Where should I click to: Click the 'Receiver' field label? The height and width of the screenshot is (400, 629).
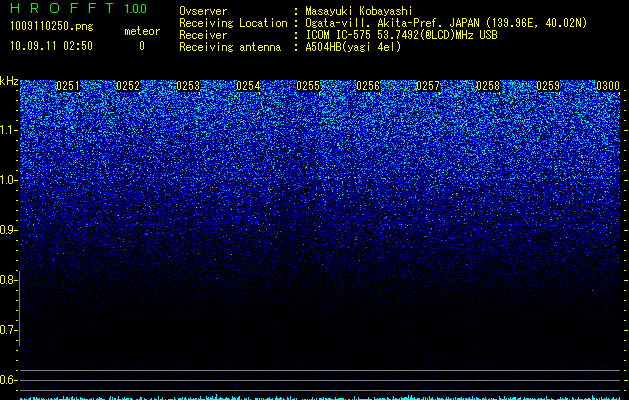pos(203,35)
